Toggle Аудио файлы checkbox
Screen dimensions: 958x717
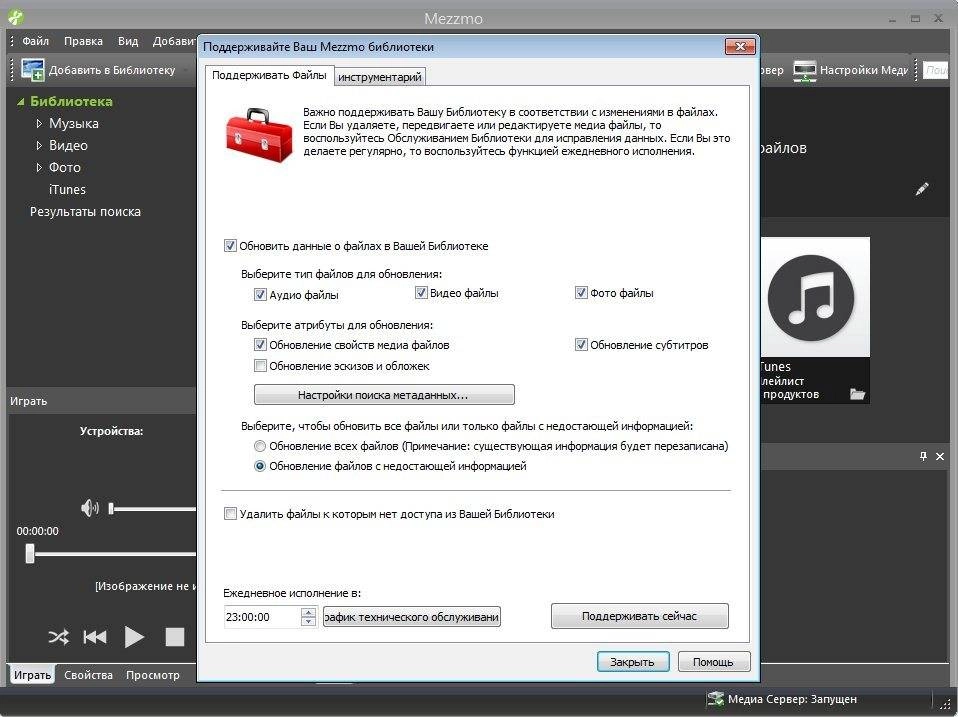pos(260,294)
